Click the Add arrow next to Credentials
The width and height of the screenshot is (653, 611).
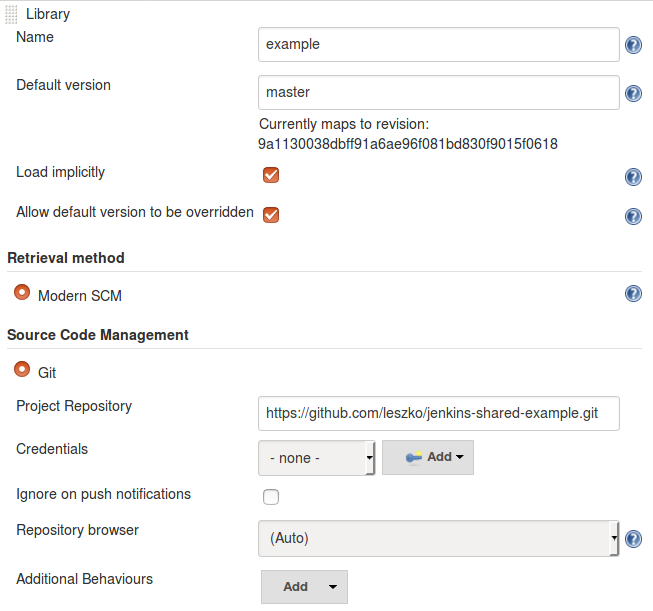460,457
